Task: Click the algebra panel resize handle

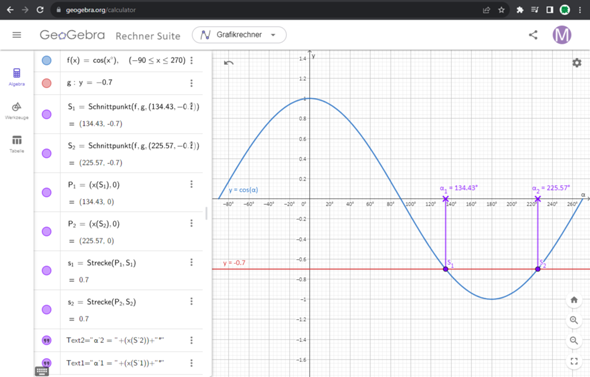Action: click(206, 213)
